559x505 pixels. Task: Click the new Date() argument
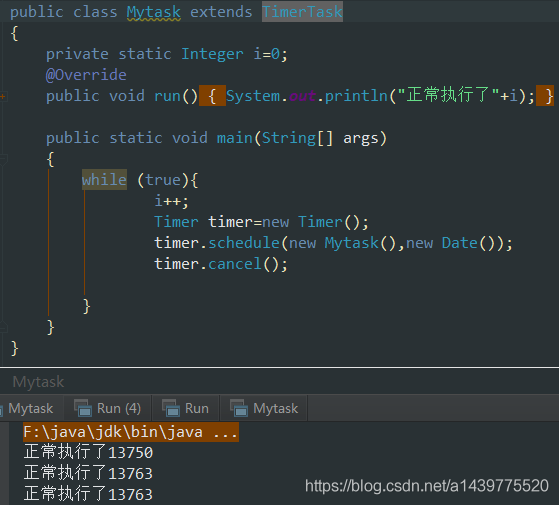coord(455,243)
